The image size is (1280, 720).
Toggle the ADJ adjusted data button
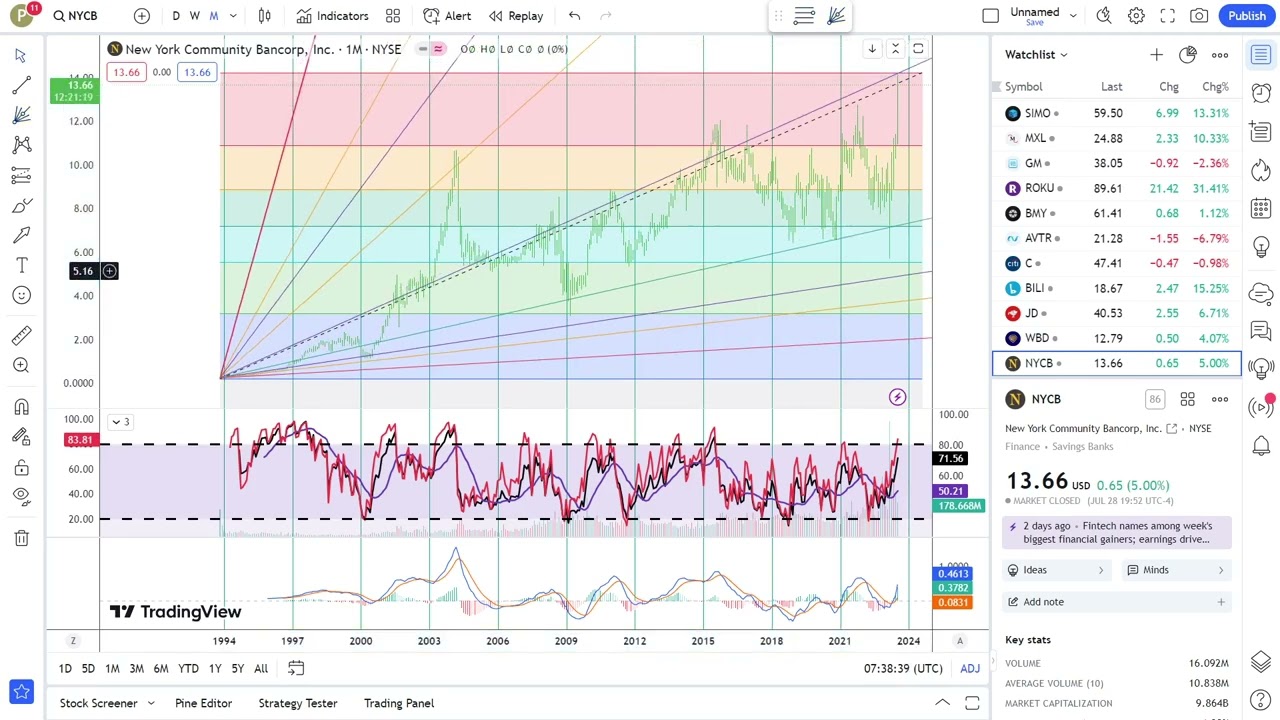[970, 668]
